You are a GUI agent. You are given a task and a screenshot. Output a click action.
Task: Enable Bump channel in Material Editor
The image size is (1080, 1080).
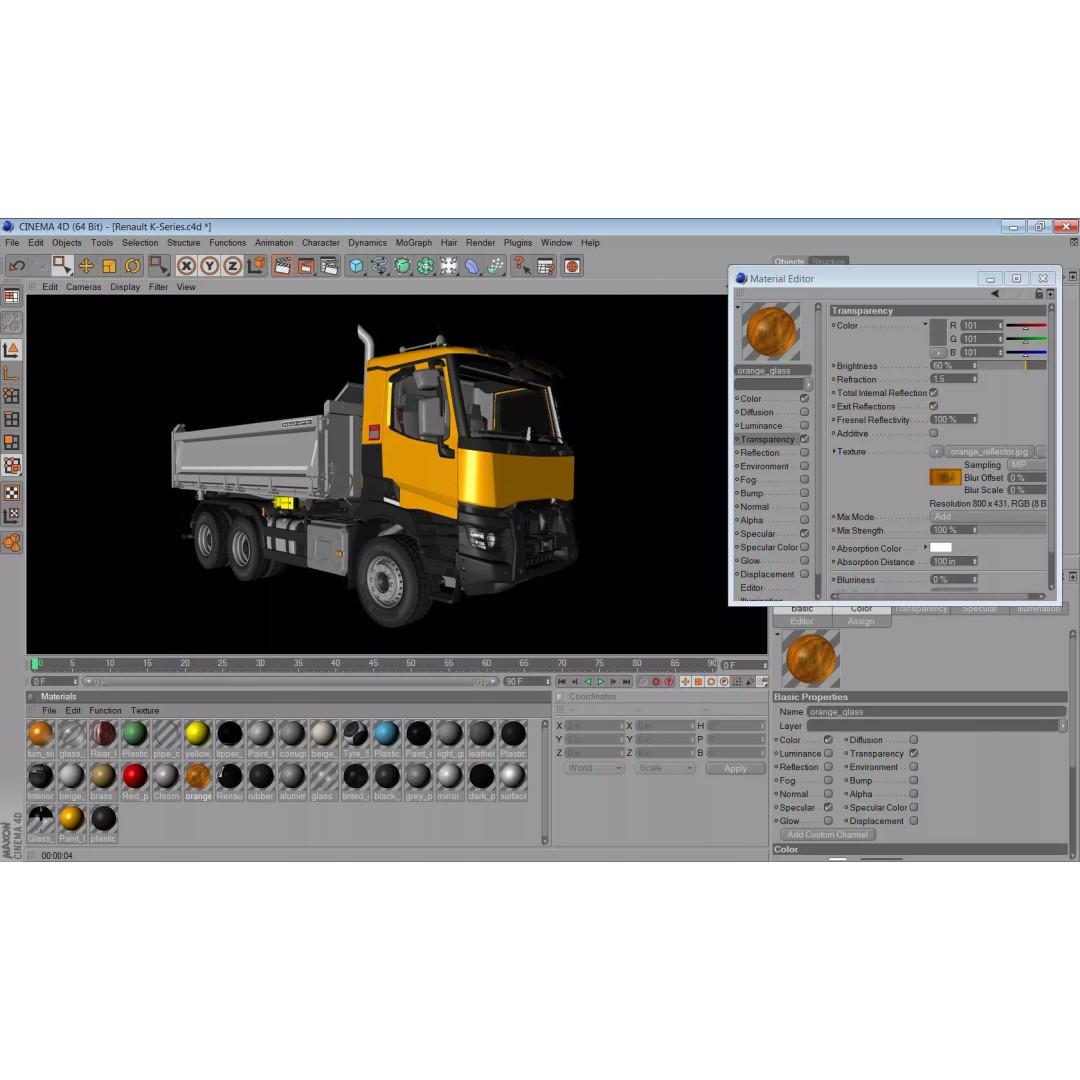(x=804, y=493)
